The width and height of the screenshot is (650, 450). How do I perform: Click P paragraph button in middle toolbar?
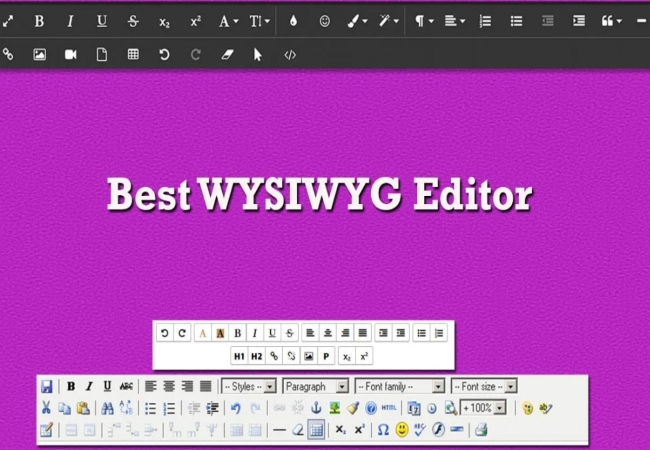(x=326, y=356)
